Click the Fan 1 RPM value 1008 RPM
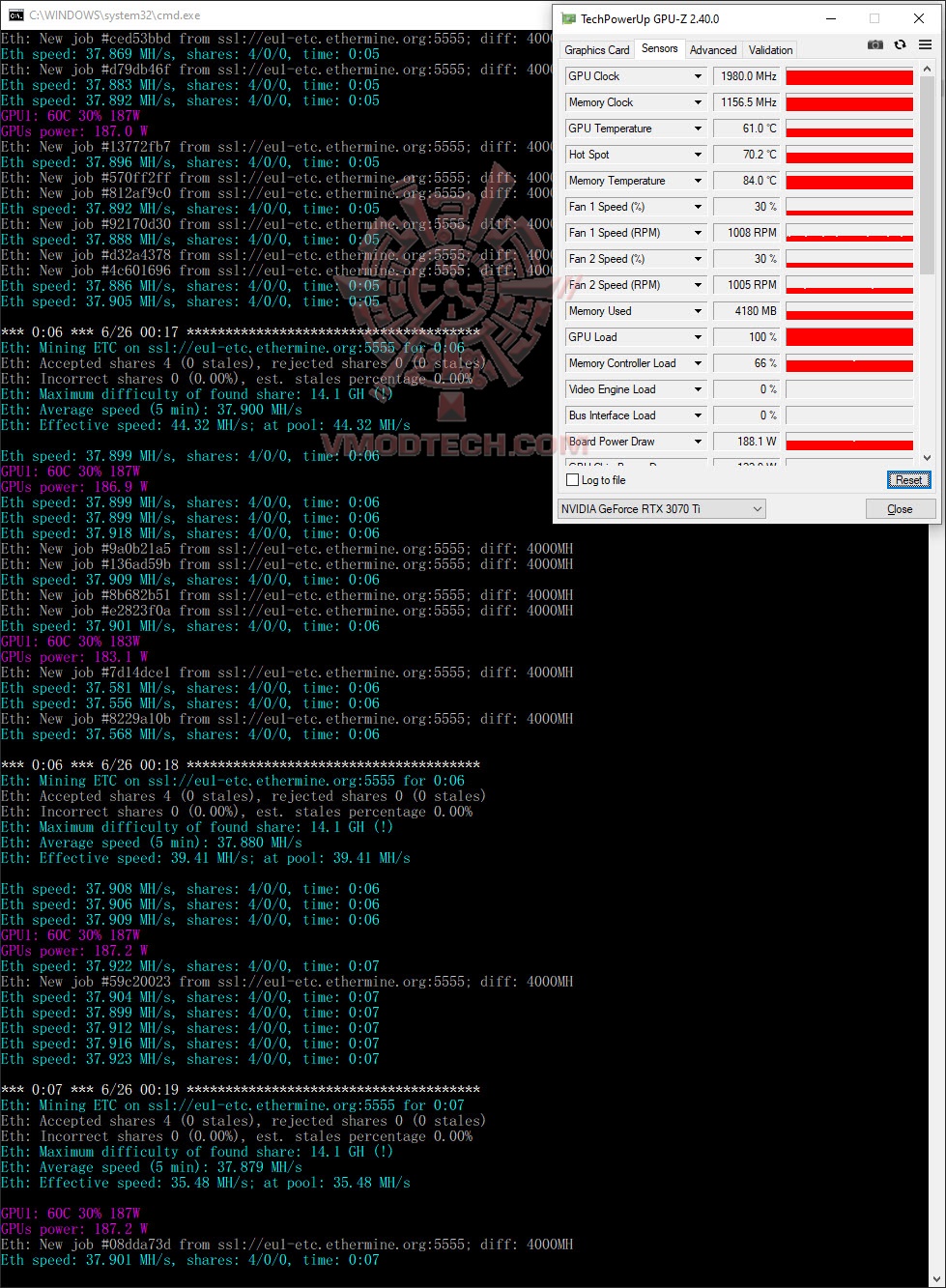The image size is (946, 1288). 748,233
